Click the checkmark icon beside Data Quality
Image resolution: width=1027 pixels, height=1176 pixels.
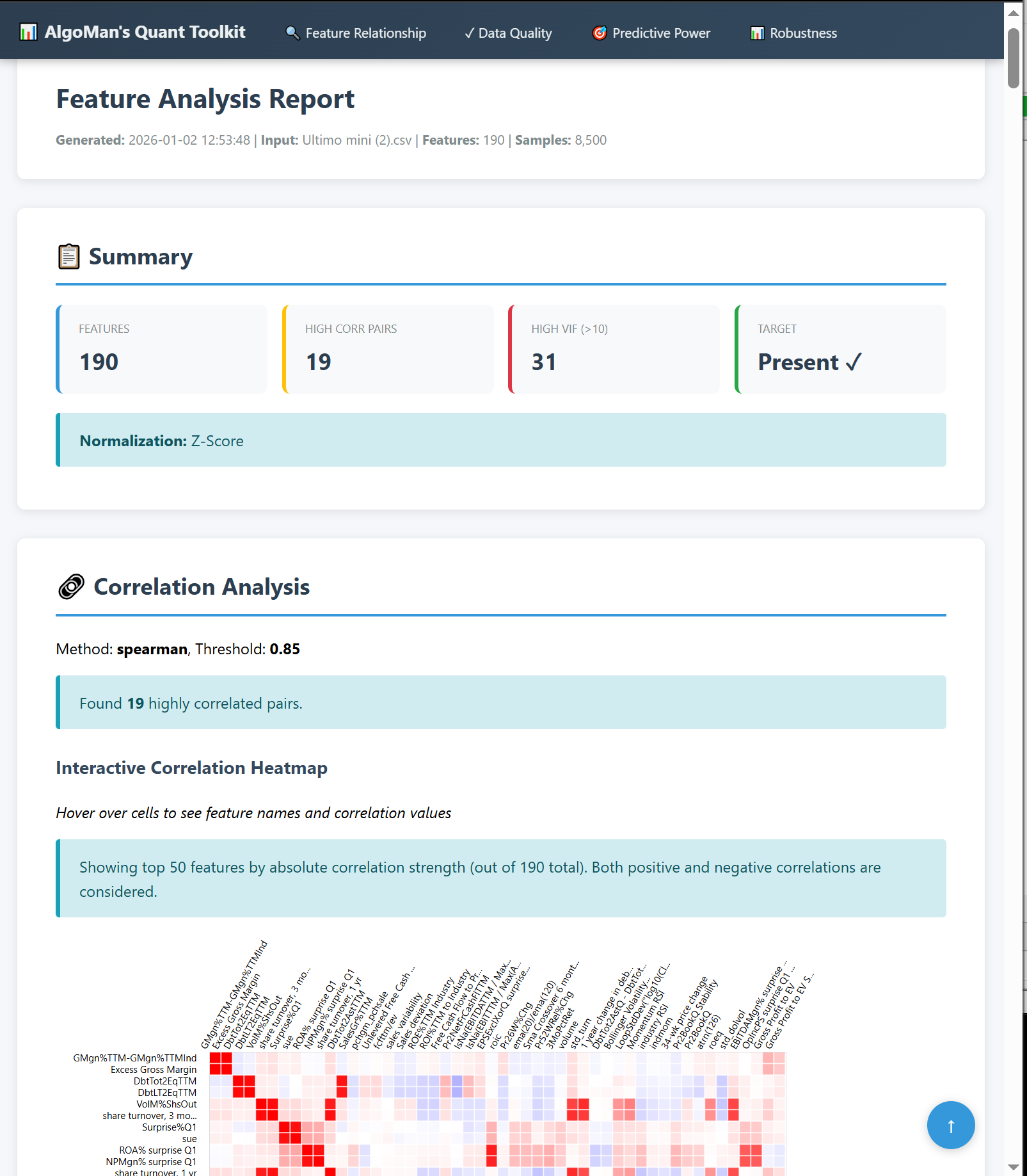pos(468,32)
